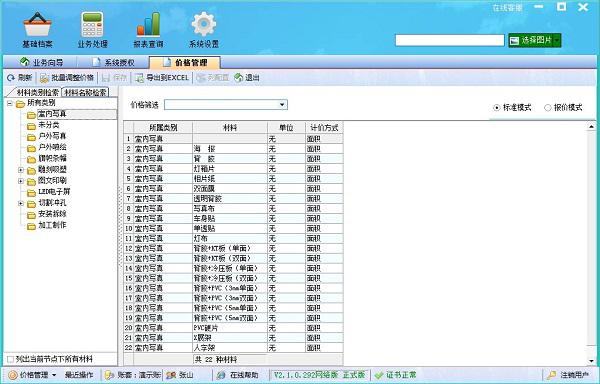Image resolution: width=600 pixels, height=384 pixels.
Task: Open the 价格管理 status bar menu
Action: point(33,375)
